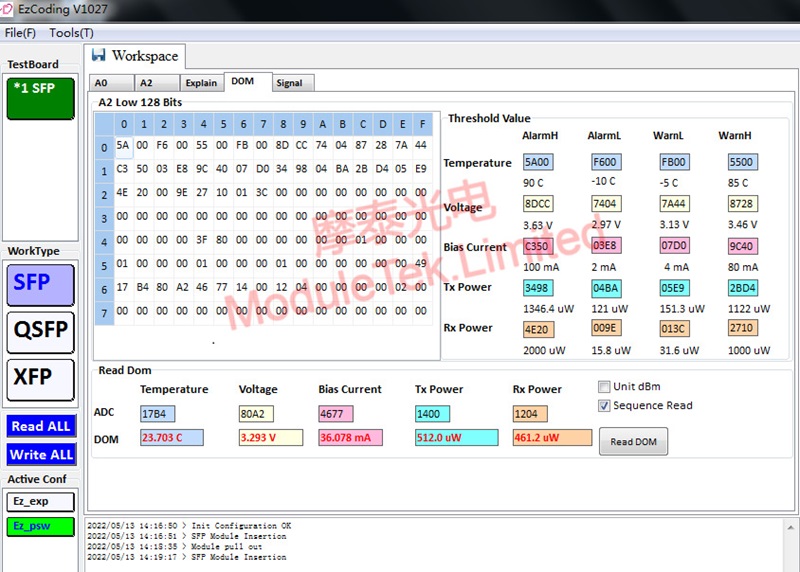This screenshot has height=572, width=800.
Task: Switch to the A0 tab
Action: (112, 83)
